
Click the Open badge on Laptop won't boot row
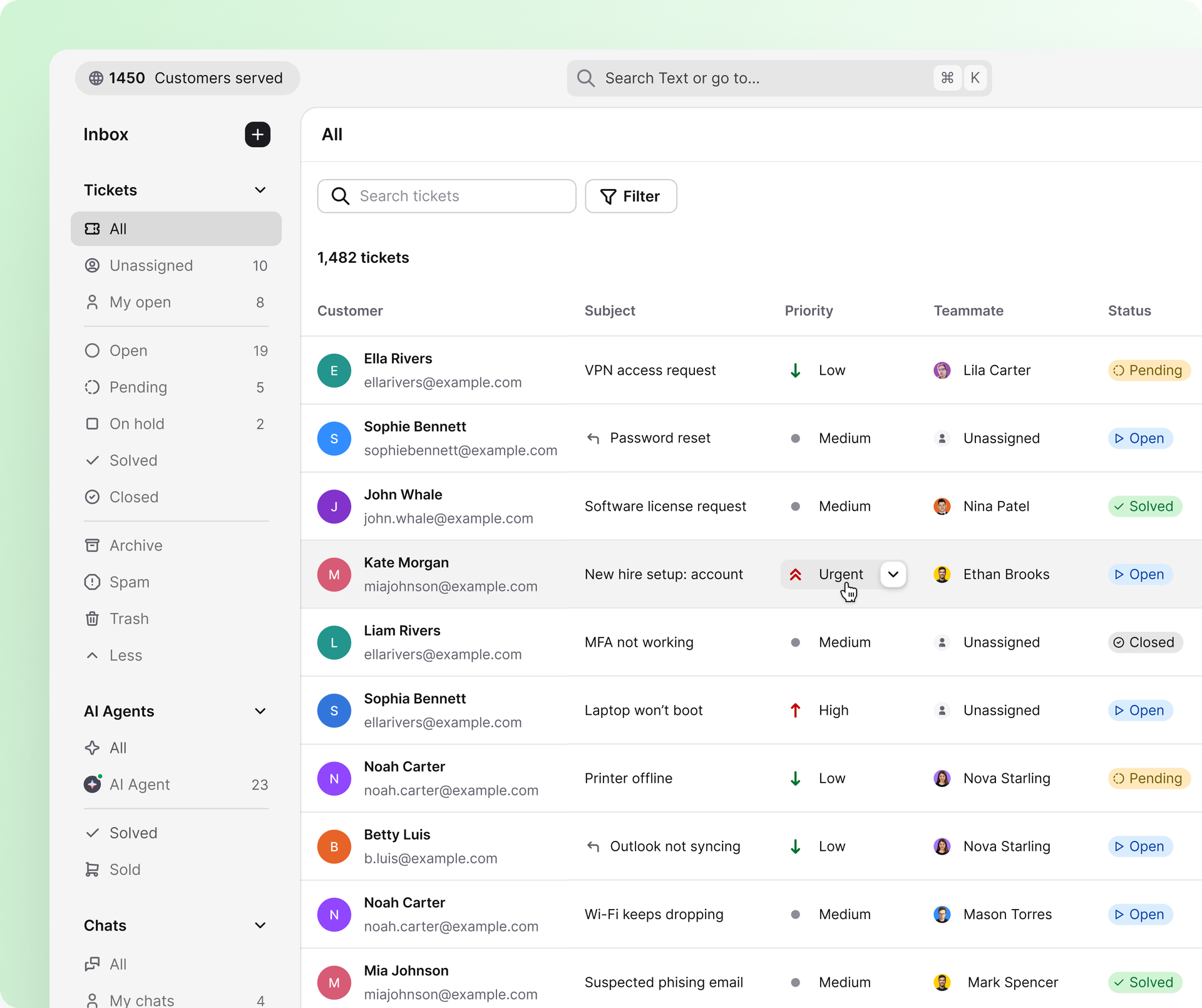pyautogui.click(x=1140, y=710)
